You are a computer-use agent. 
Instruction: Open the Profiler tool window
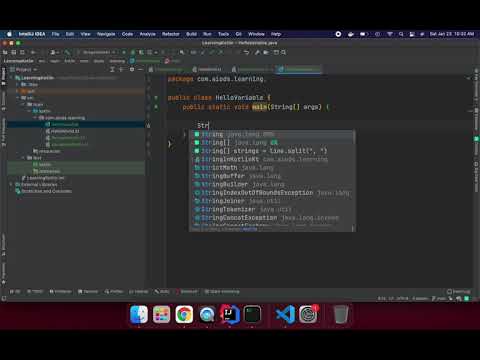pos(114,291)
